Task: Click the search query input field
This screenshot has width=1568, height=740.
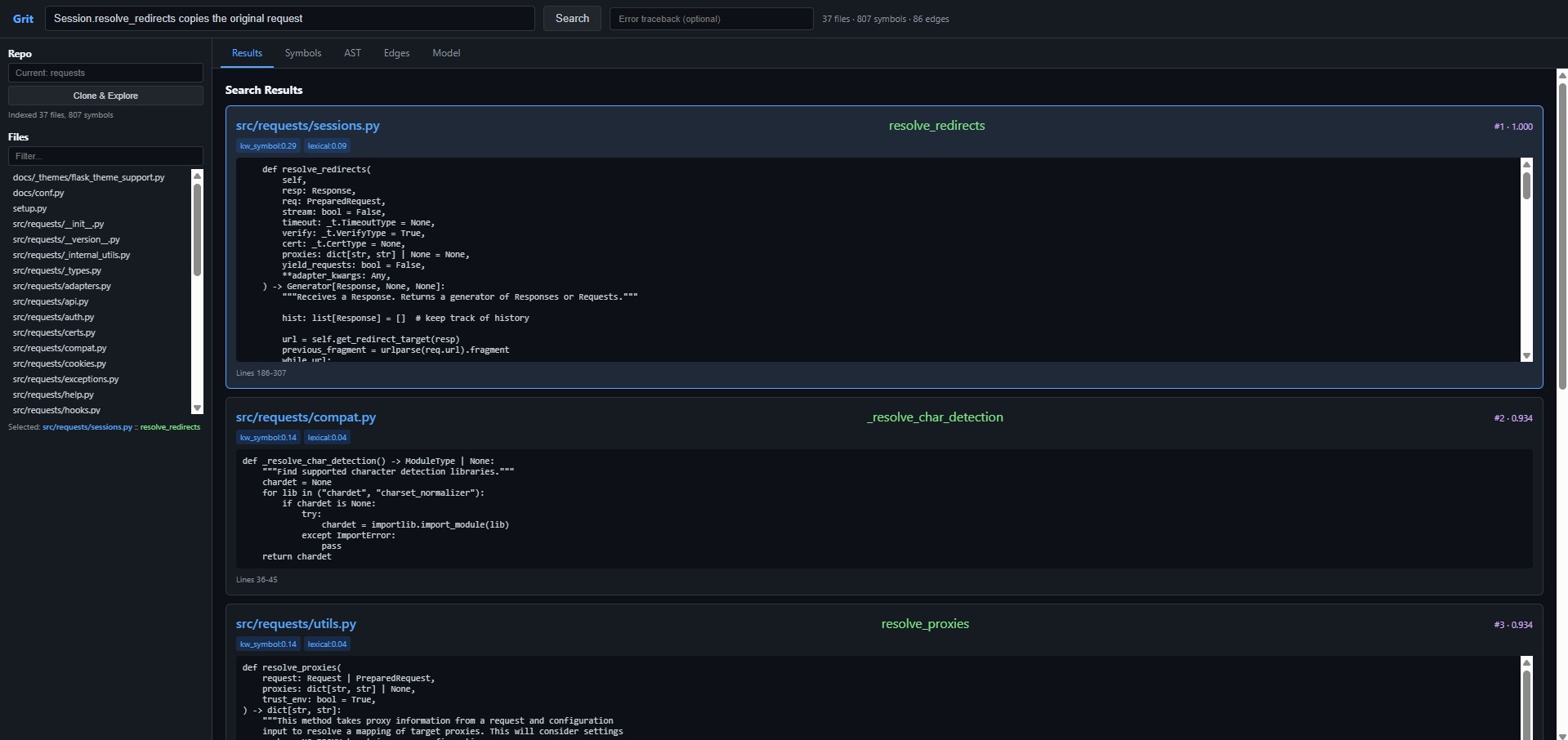Action: pos(290,18)
